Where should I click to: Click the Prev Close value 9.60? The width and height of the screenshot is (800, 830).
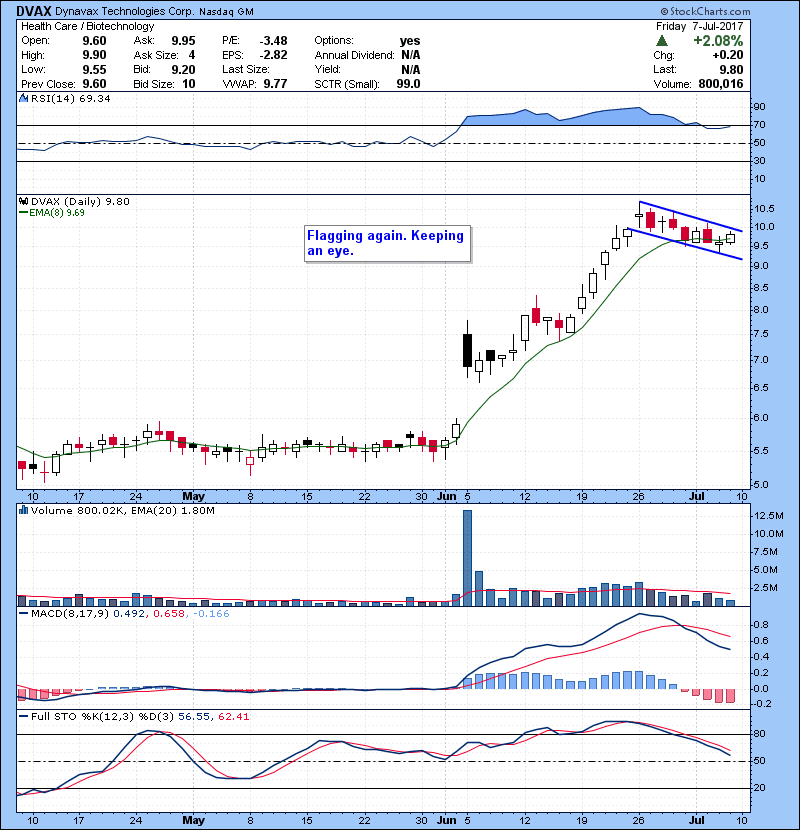tap(94, 84)
